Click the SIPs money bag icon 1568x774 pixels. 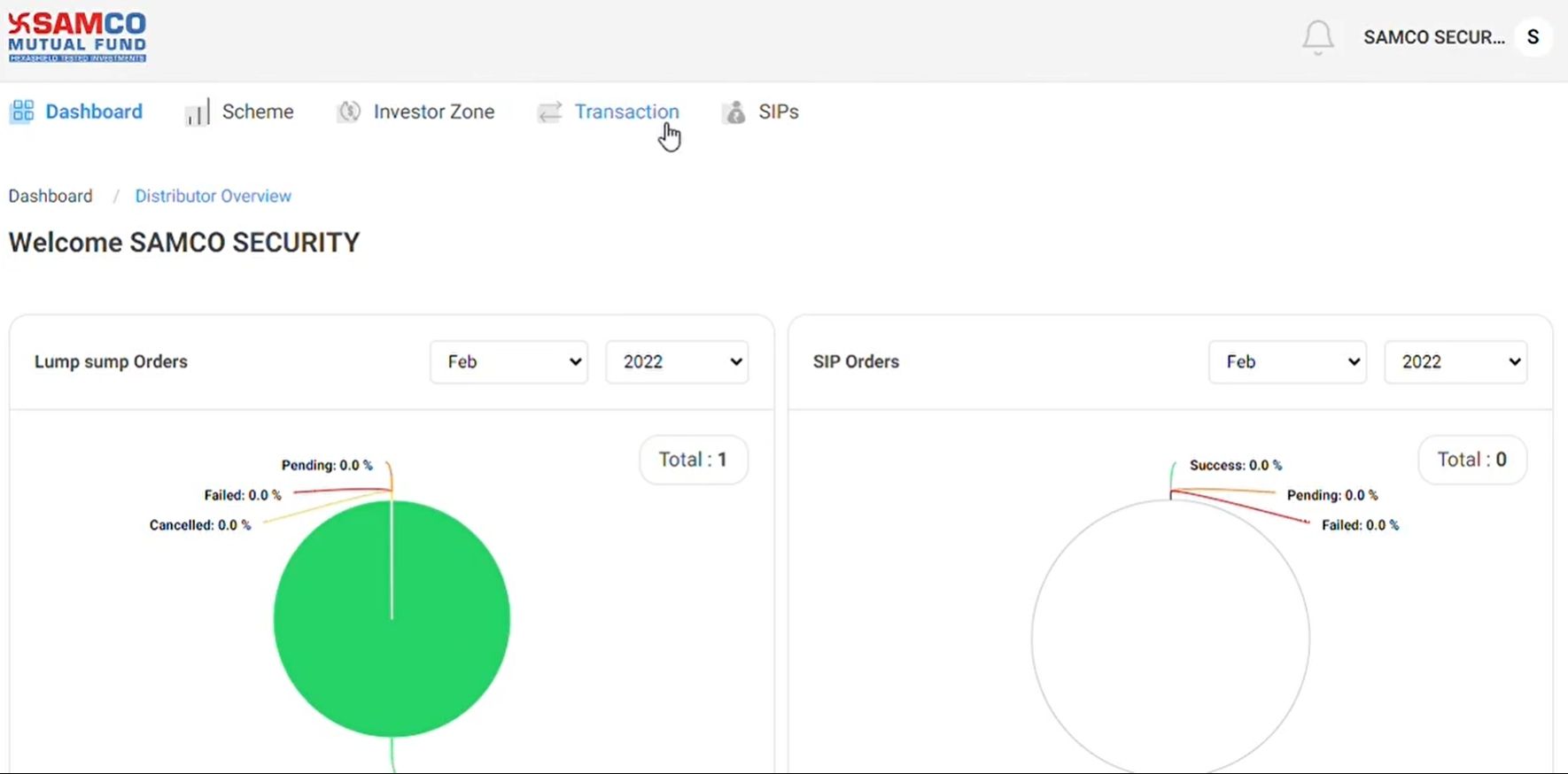(734, 112)
